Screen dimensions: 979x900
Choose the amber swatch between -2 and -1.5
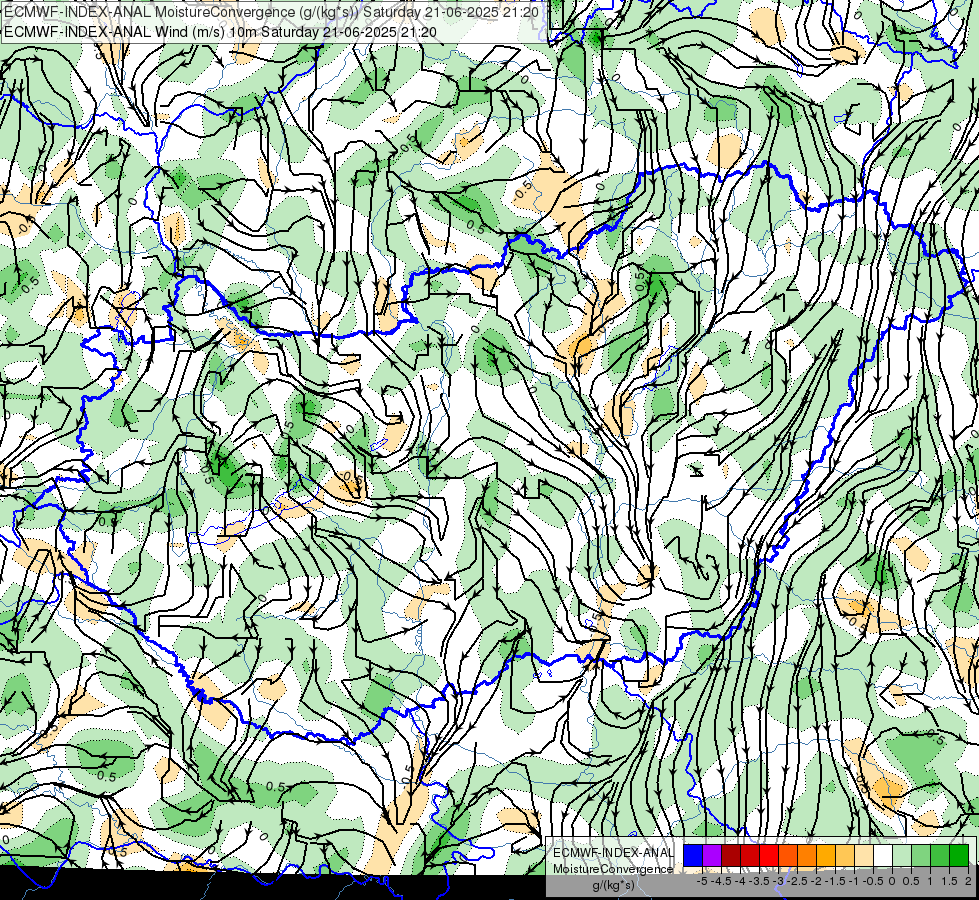[x=826, y=855]
